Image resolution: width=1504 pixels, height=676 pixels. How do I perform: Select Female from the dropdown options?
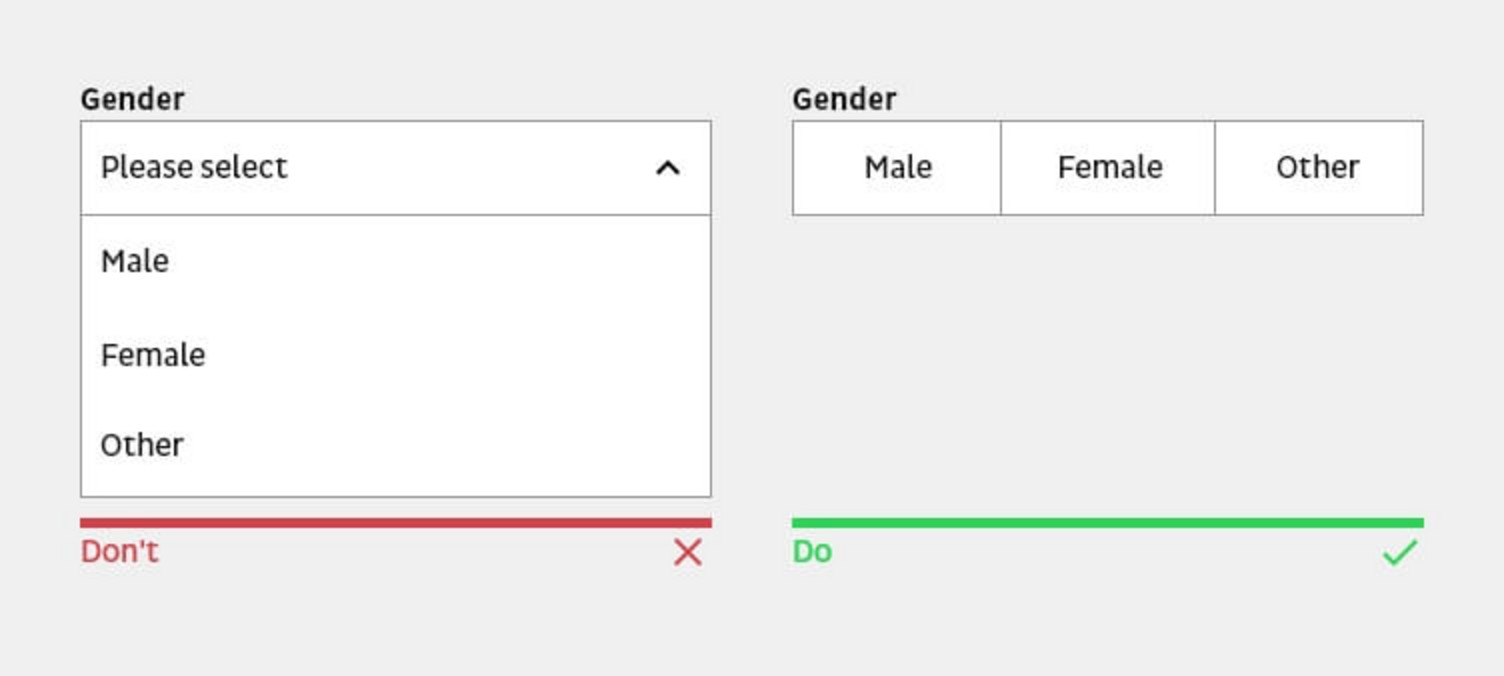click(x=153, y=354)
